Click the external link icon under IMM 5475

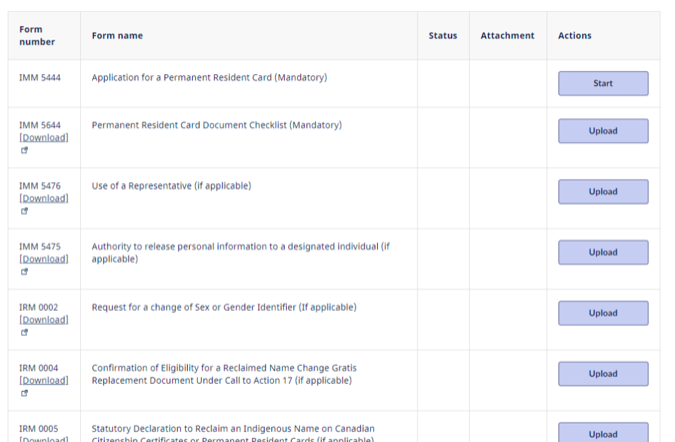coord(24,271)
